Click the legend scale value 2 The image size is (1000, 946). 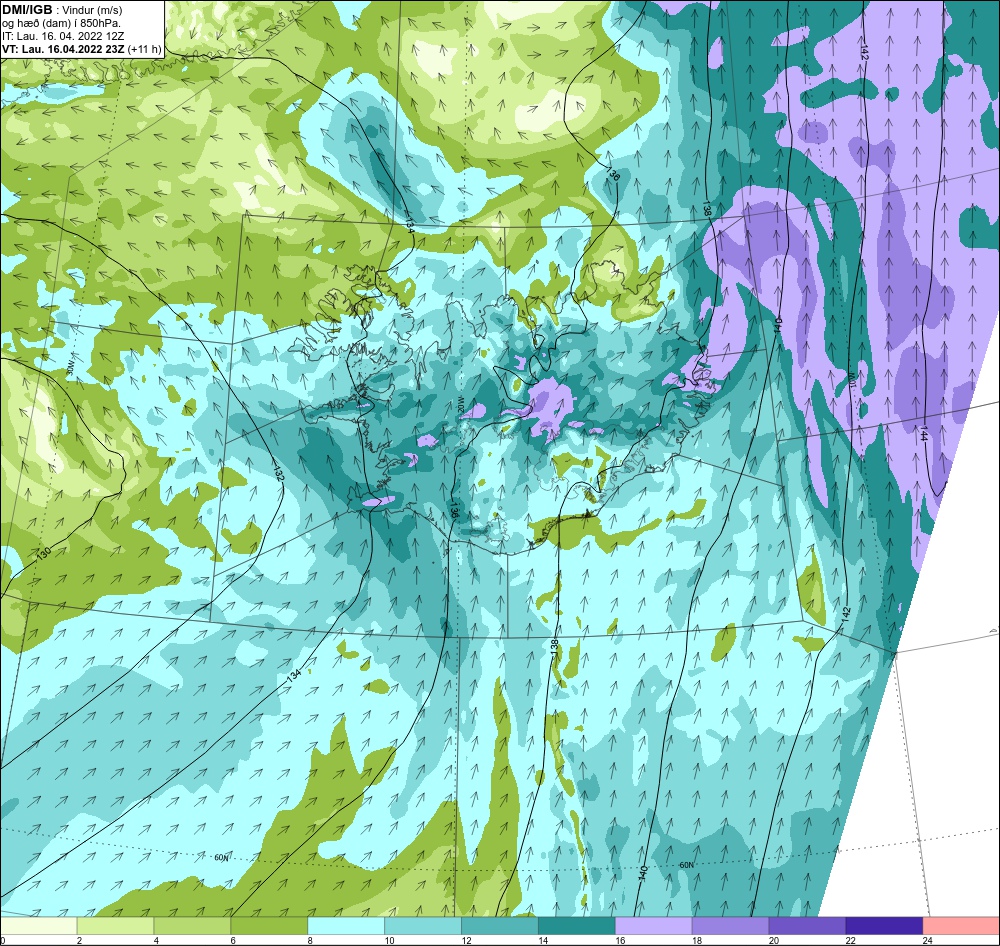click(79, 940)
